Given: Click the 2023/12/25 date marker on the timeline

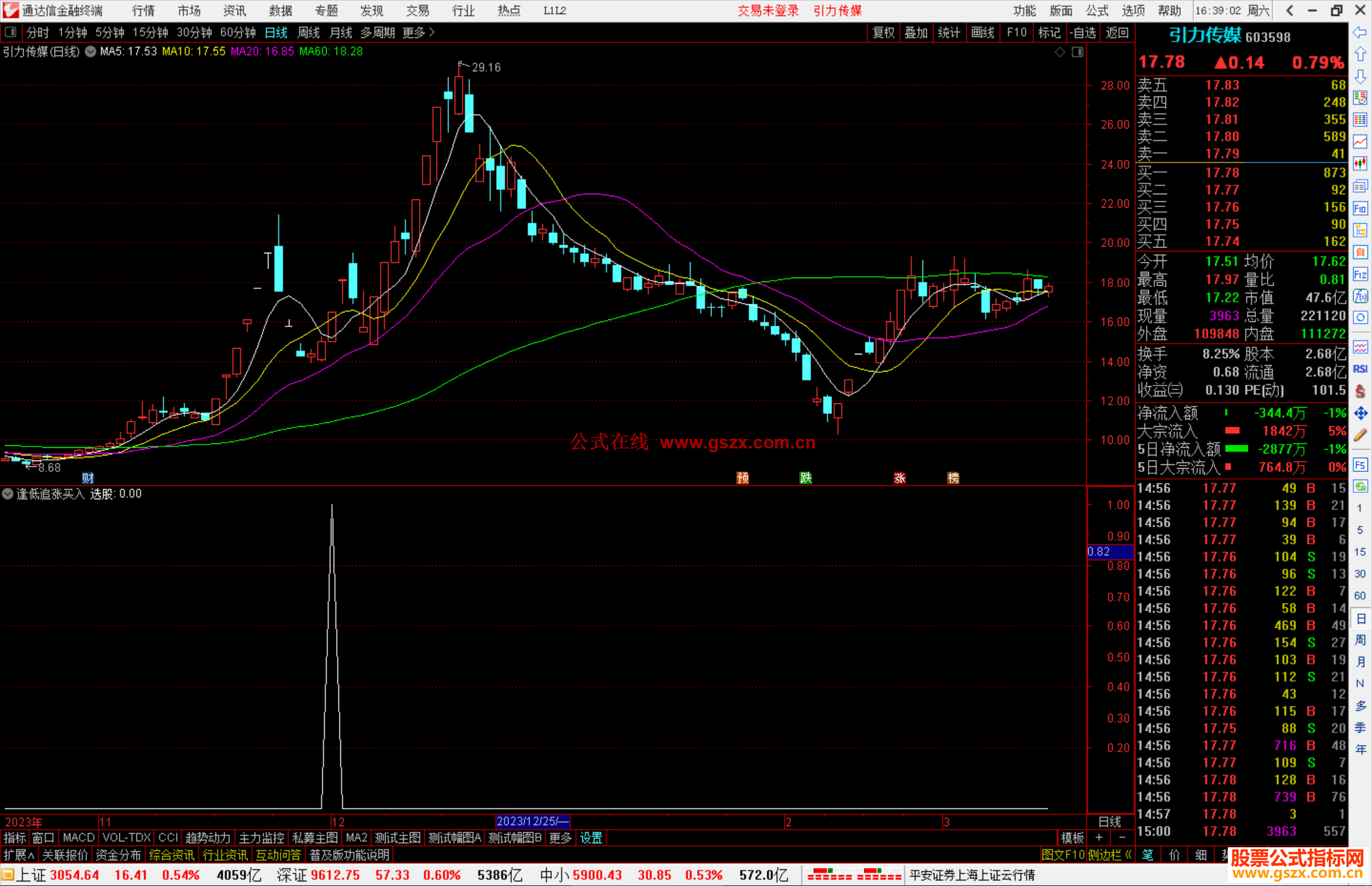Looking at the screenshot, I should pyautogui.click(x=532, y=821).
